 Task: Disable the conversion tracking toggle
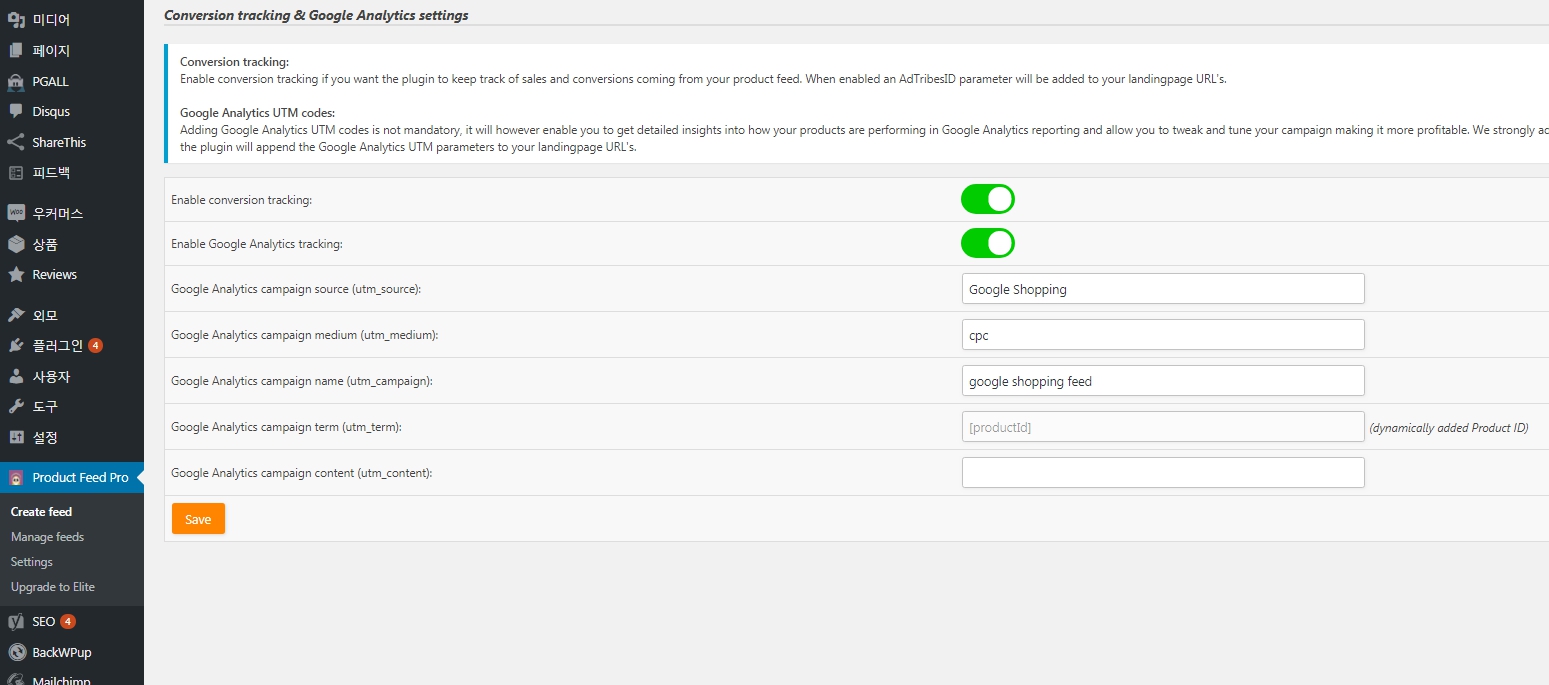pos(987,199)
